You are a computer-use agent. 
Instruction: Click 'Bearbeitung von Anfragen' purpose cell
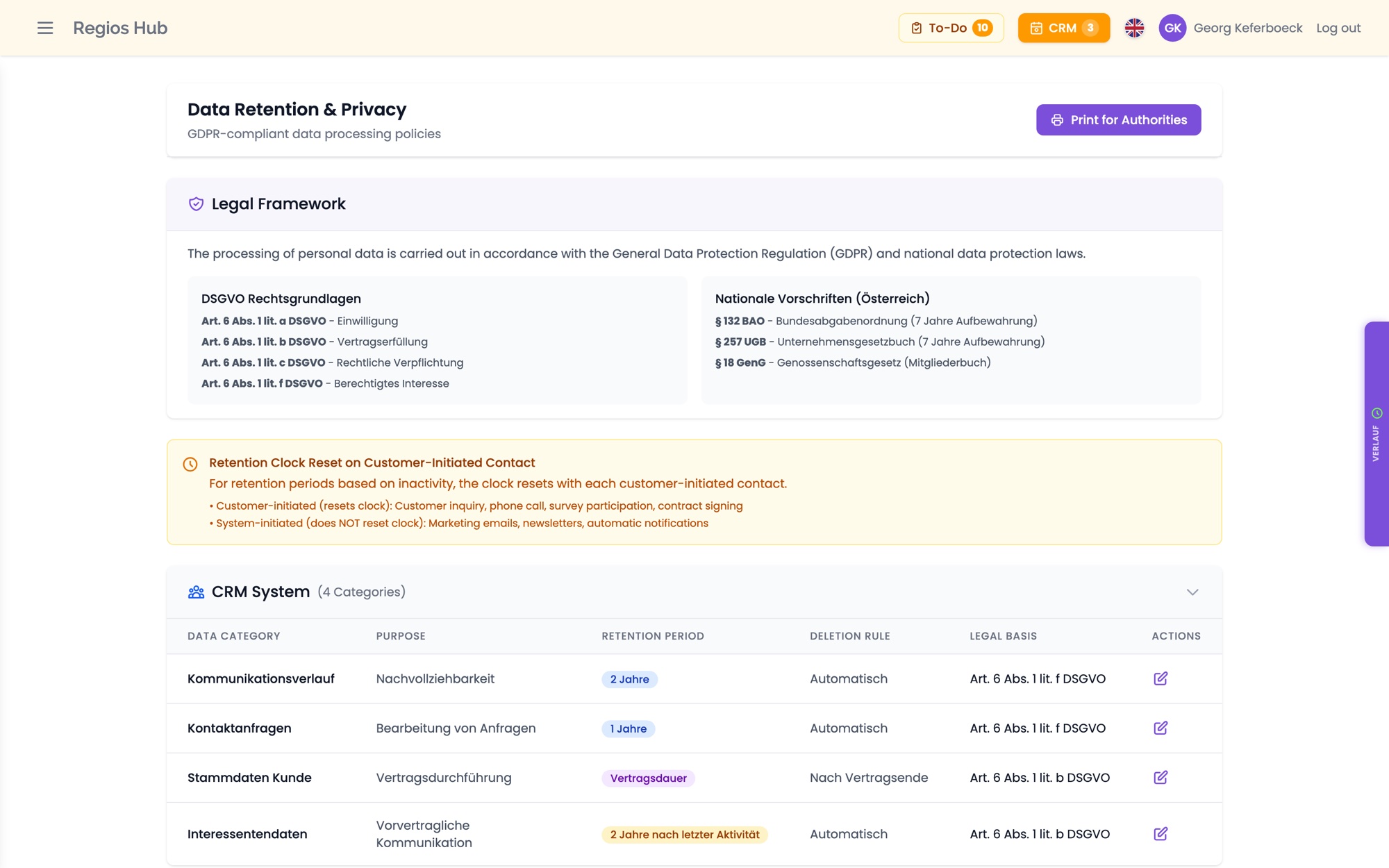(x=456, y=728)
